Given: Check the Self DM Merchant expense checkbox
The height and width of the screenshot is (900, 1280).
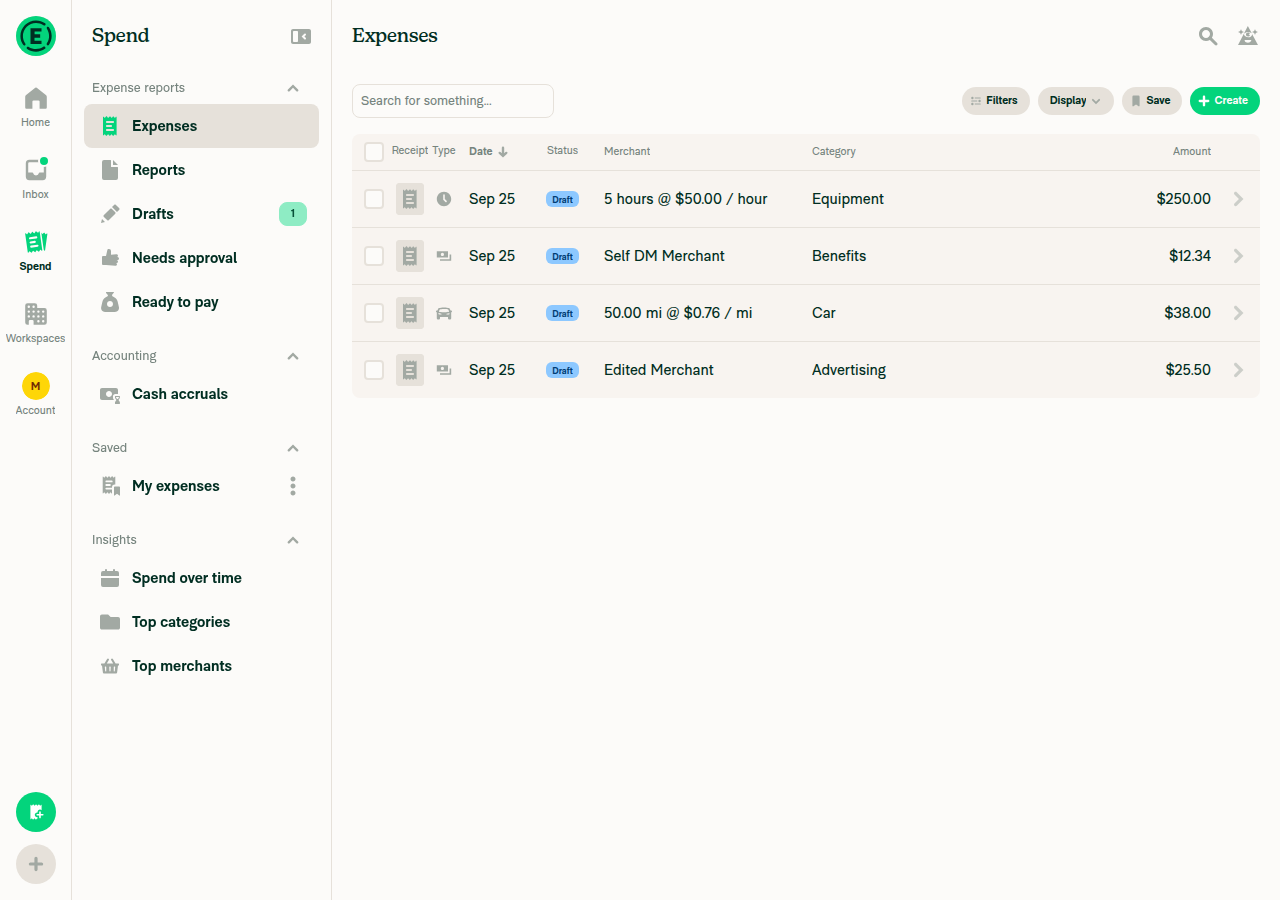Looking at the screenshot, I should (x=374, y=256).
